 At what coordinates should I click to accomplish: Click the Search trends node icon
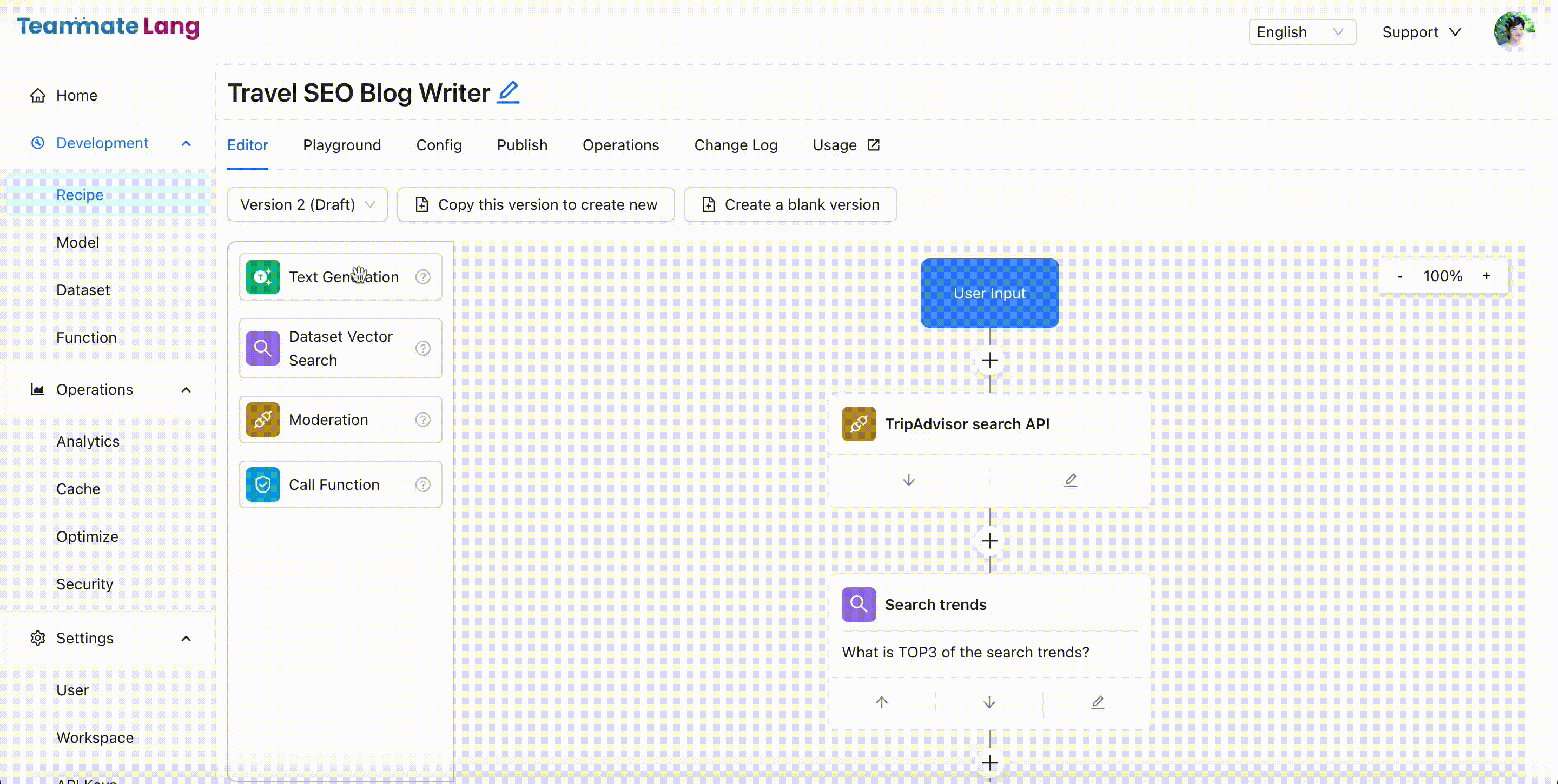pos(858,603)
